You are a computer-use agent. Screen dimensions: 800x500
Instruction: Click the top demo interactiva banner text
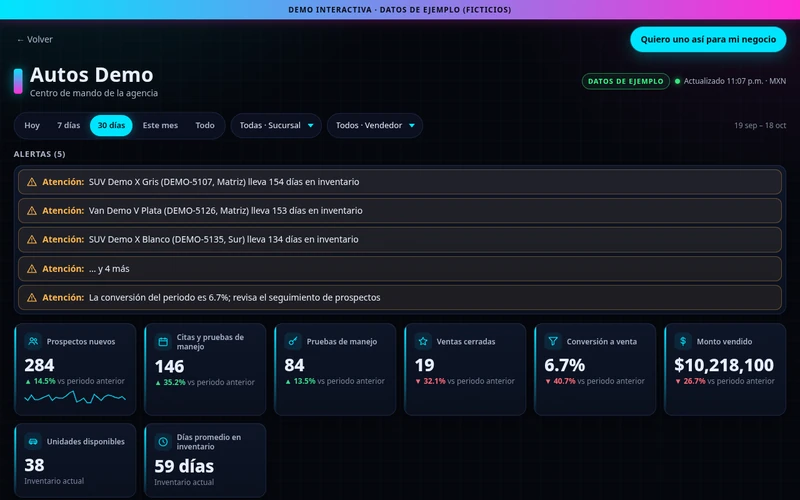point(399,10)
